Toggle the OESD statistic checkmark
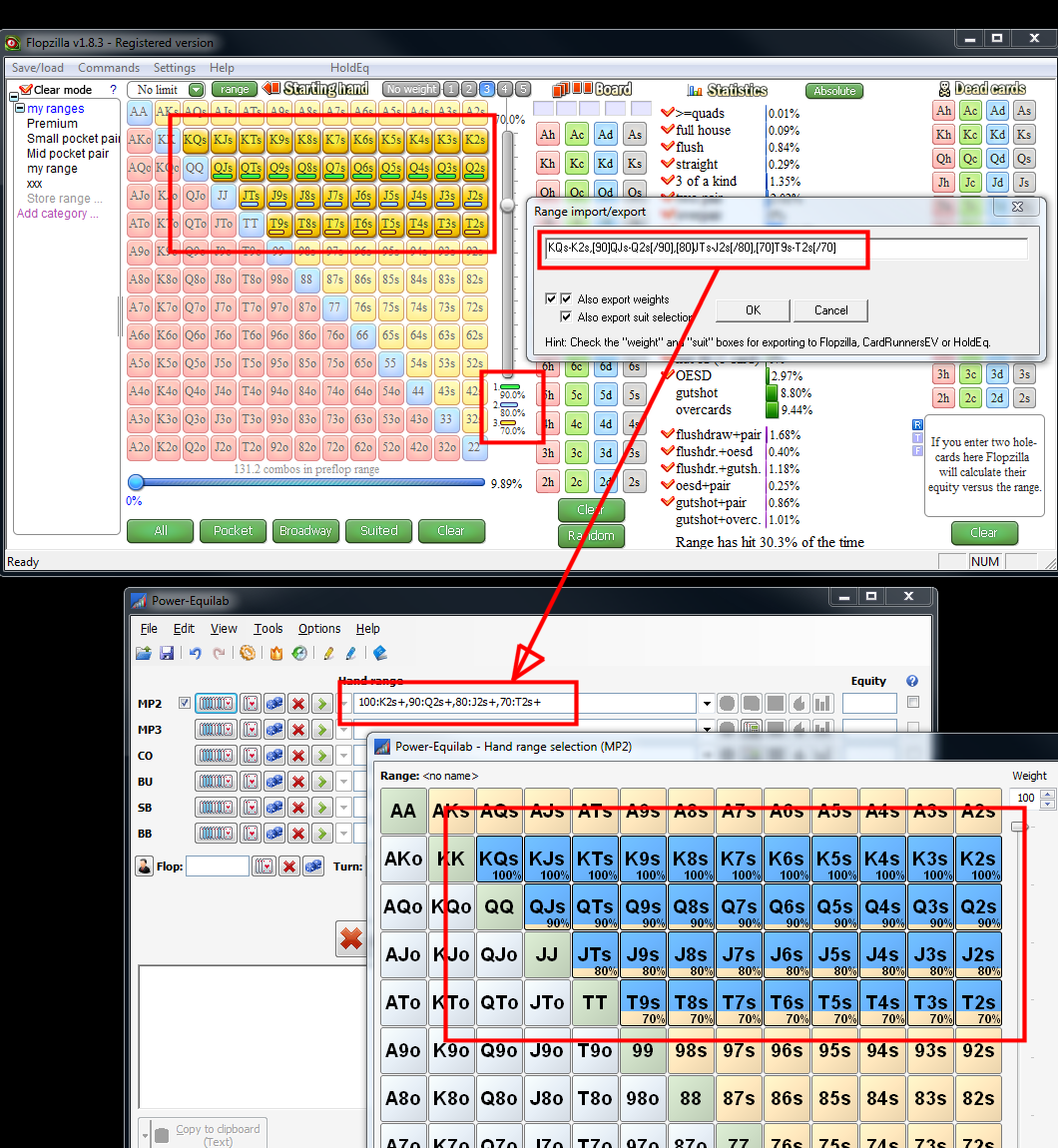The height and width of the screenshot is (1148, 1058). coord(667,375)
